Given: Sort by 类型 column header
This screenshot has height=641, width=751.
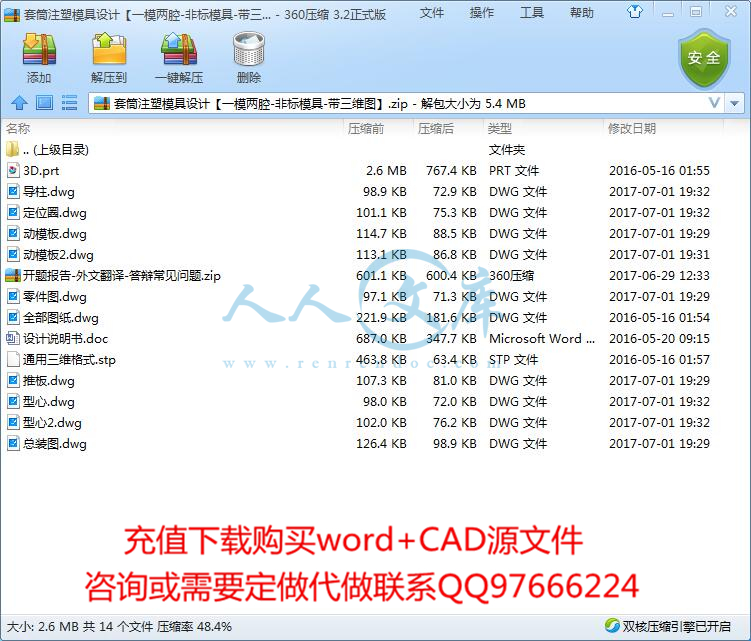Looking at the screenshot, I should (x=500, y=128).
